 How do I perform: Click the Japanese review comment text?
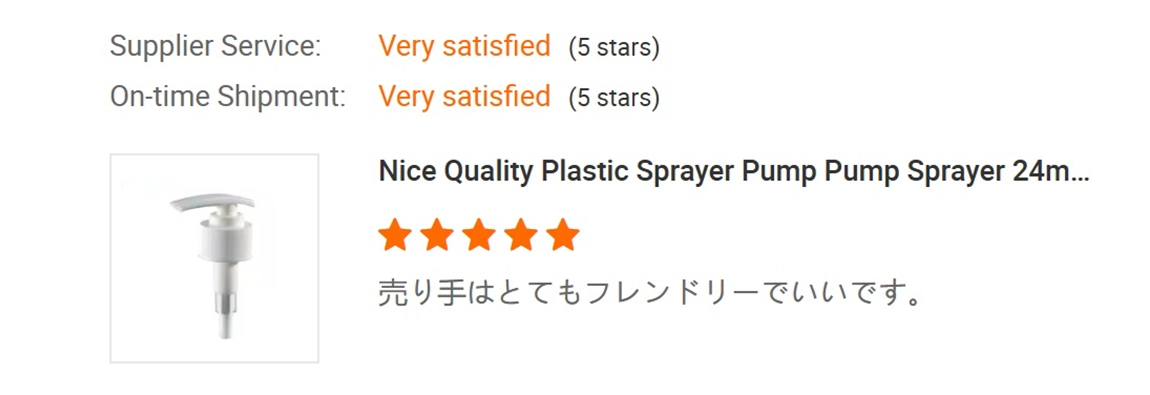pos(650,293)
